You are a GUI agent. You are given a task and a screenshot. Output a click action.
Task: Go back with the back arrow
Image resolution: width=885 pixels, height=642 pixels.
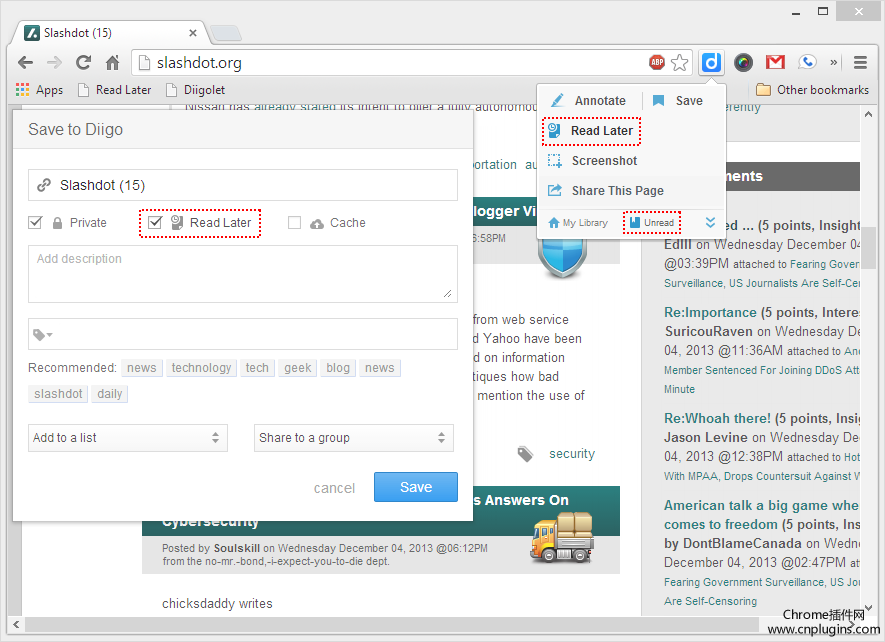click(x=25, y=62)
